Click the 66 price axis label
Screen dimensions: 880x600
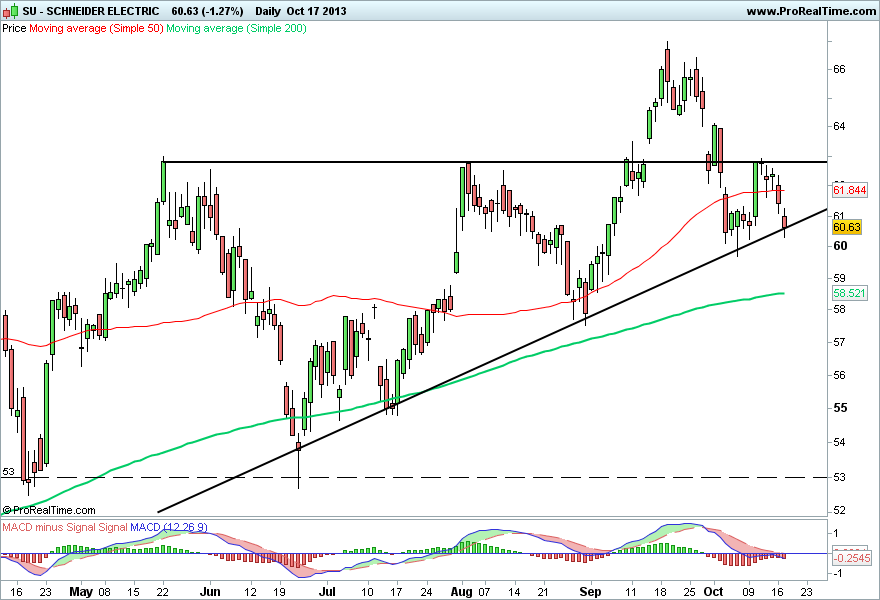(840, 69)
